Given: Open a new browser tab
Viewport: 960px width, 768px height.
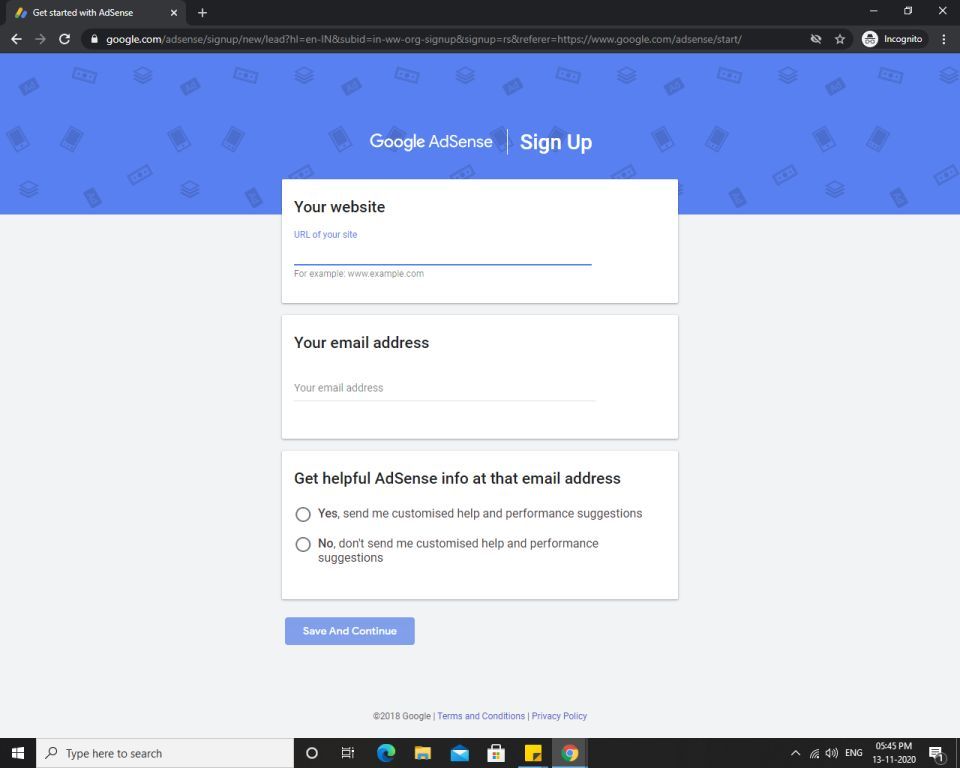Looking at the screenshot, I should [x=202, y=13].
